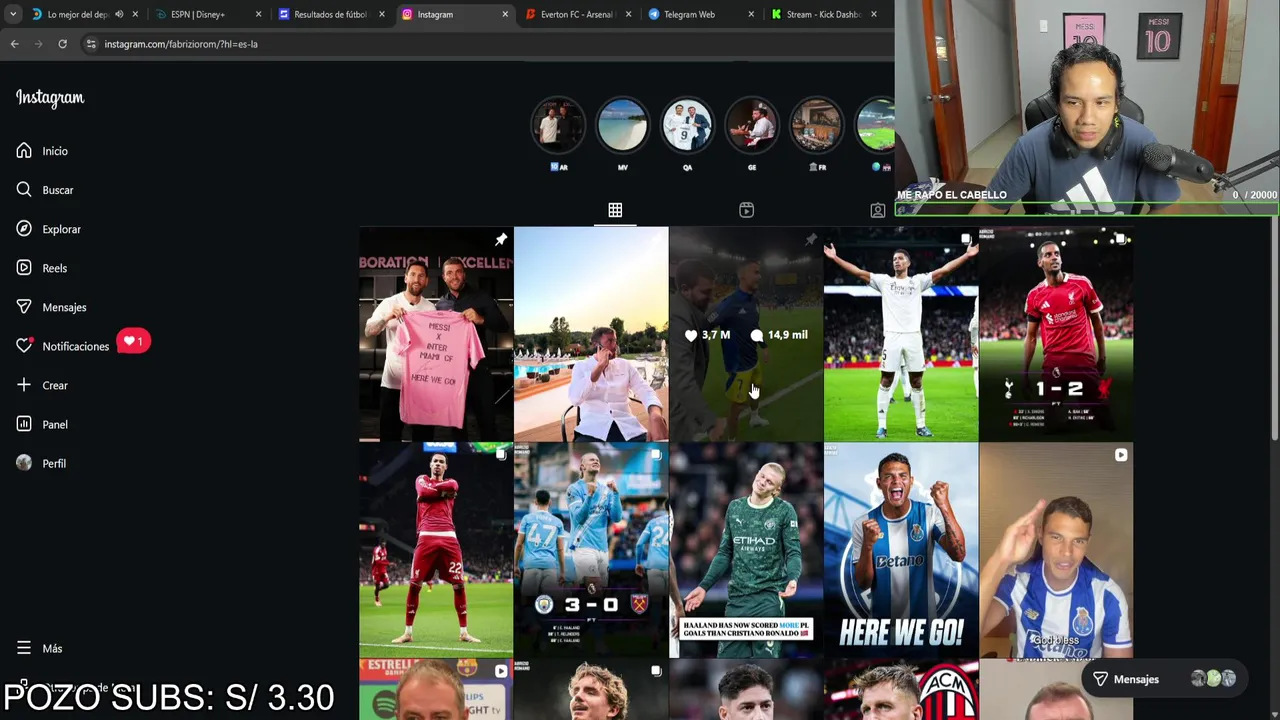The image size is (1280, 720).
Task: Close the ESPN Disney+ tab
Action: click(x=258, y=14)
